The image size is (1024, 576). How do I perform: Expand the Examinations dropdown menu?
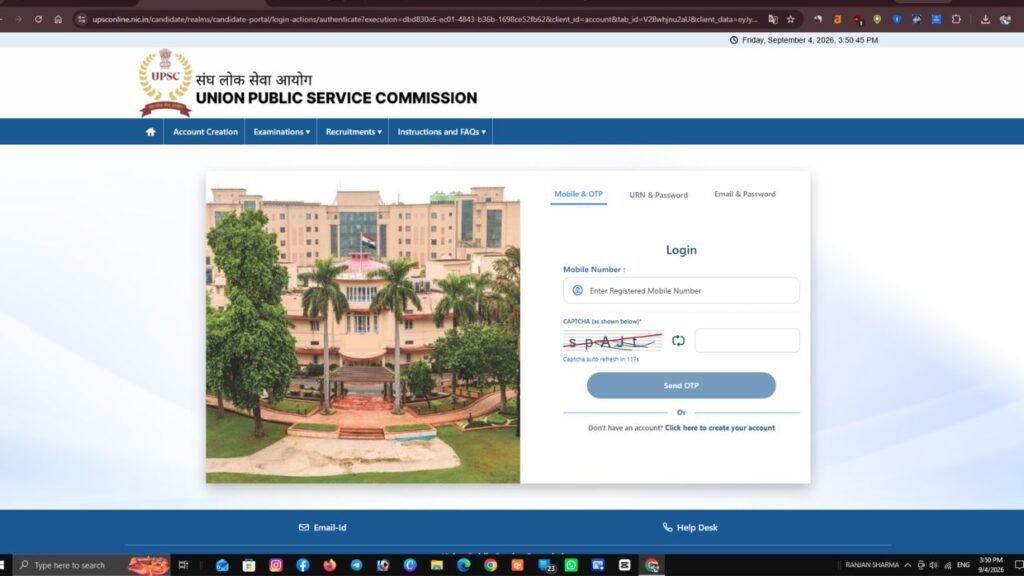[x=281, y=132]
